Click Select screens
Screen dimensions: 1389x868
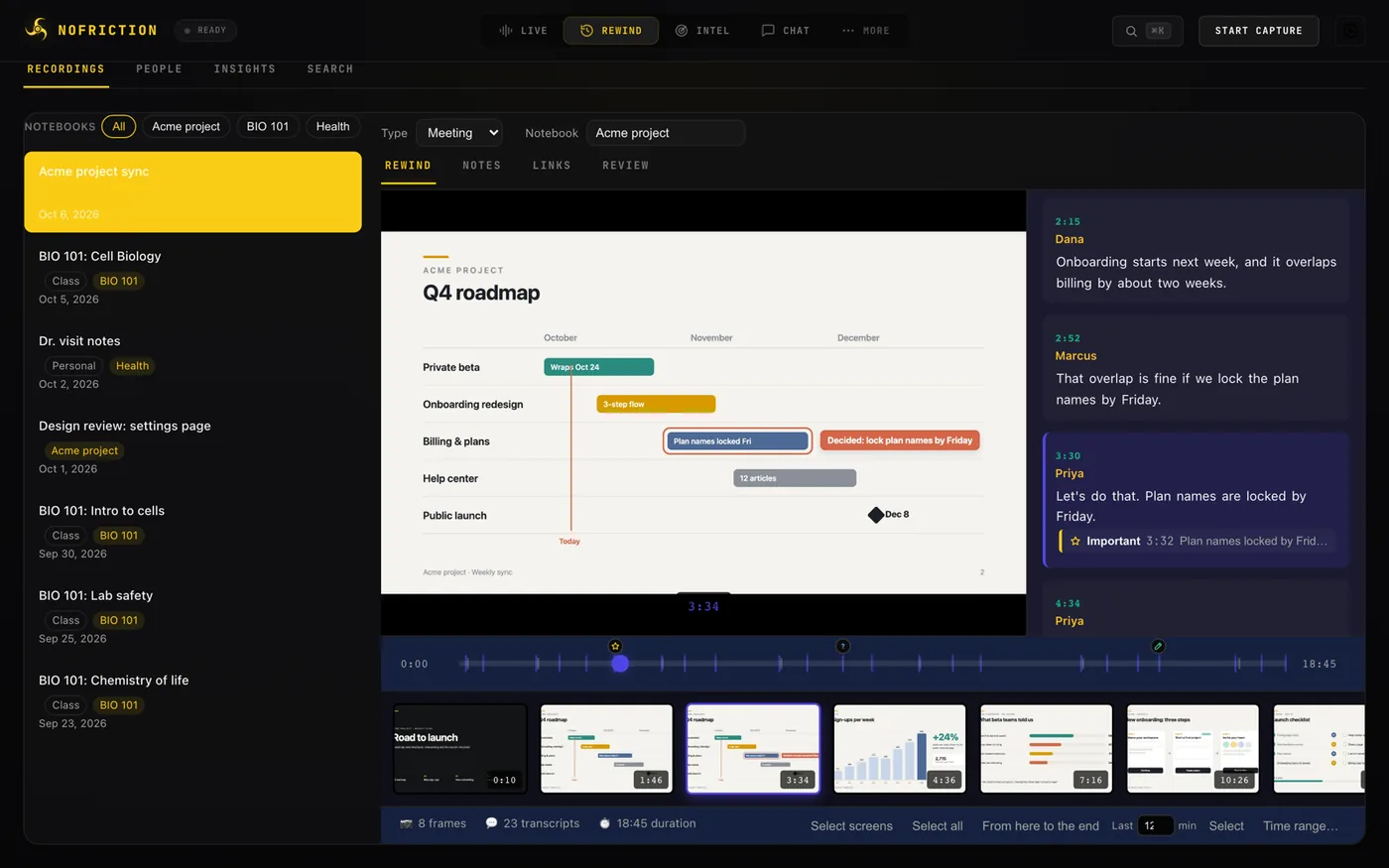click(851, 825)
